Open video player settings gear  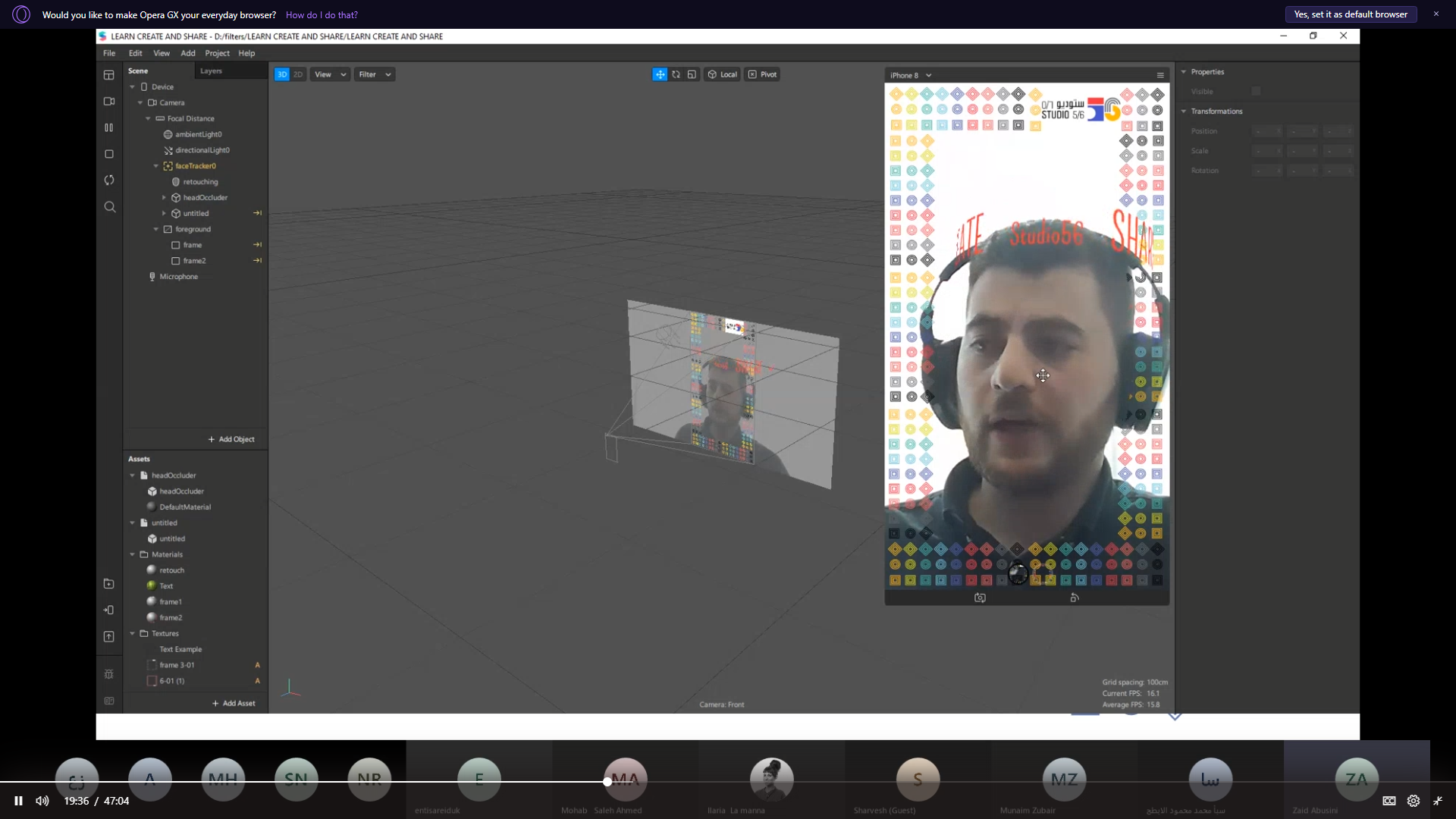[1414, 801]
